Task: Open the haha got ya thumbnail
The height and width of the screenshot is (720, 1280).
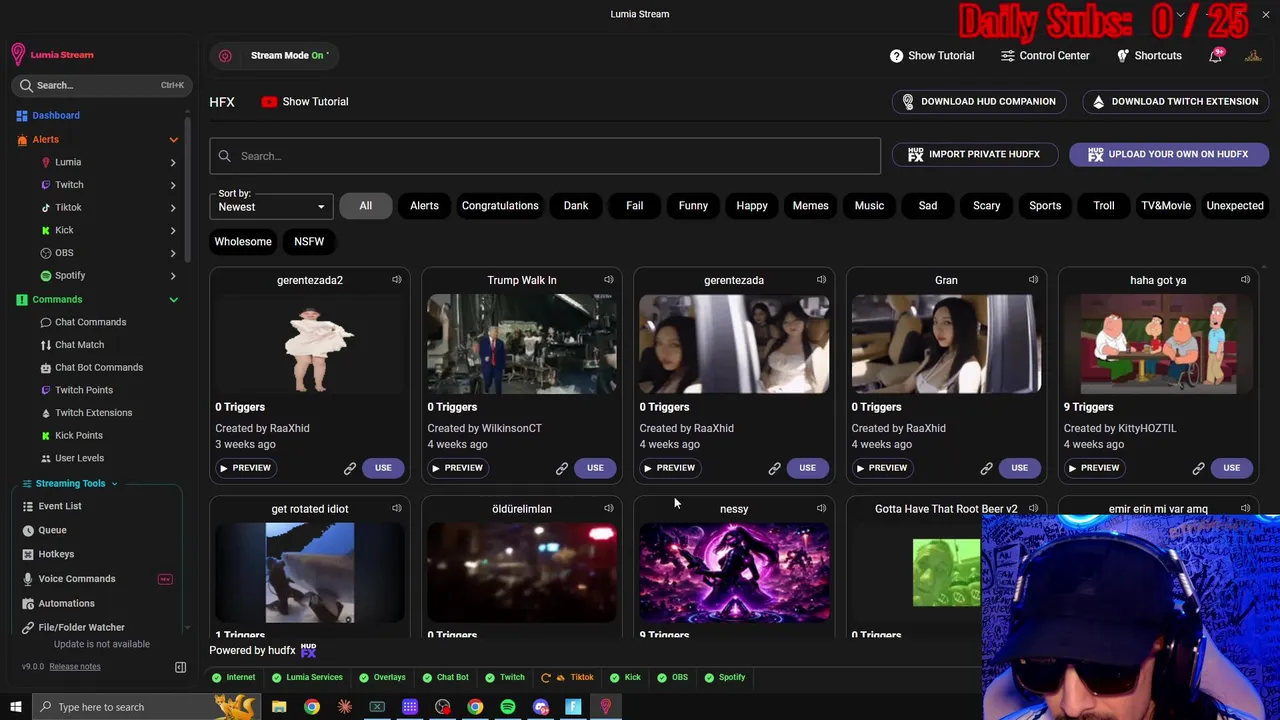Action: point(1158,344)
